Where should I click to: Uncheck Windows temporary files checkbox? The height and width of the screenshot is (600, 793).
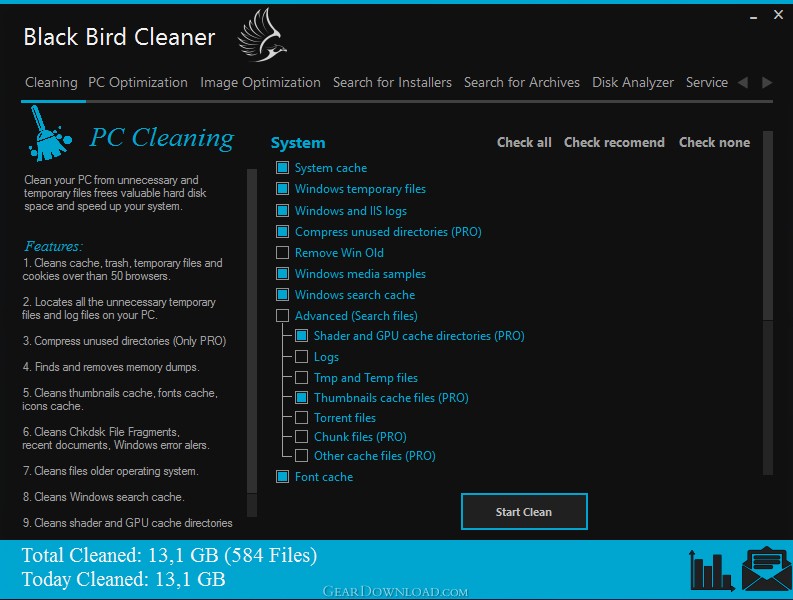point(283,189)
